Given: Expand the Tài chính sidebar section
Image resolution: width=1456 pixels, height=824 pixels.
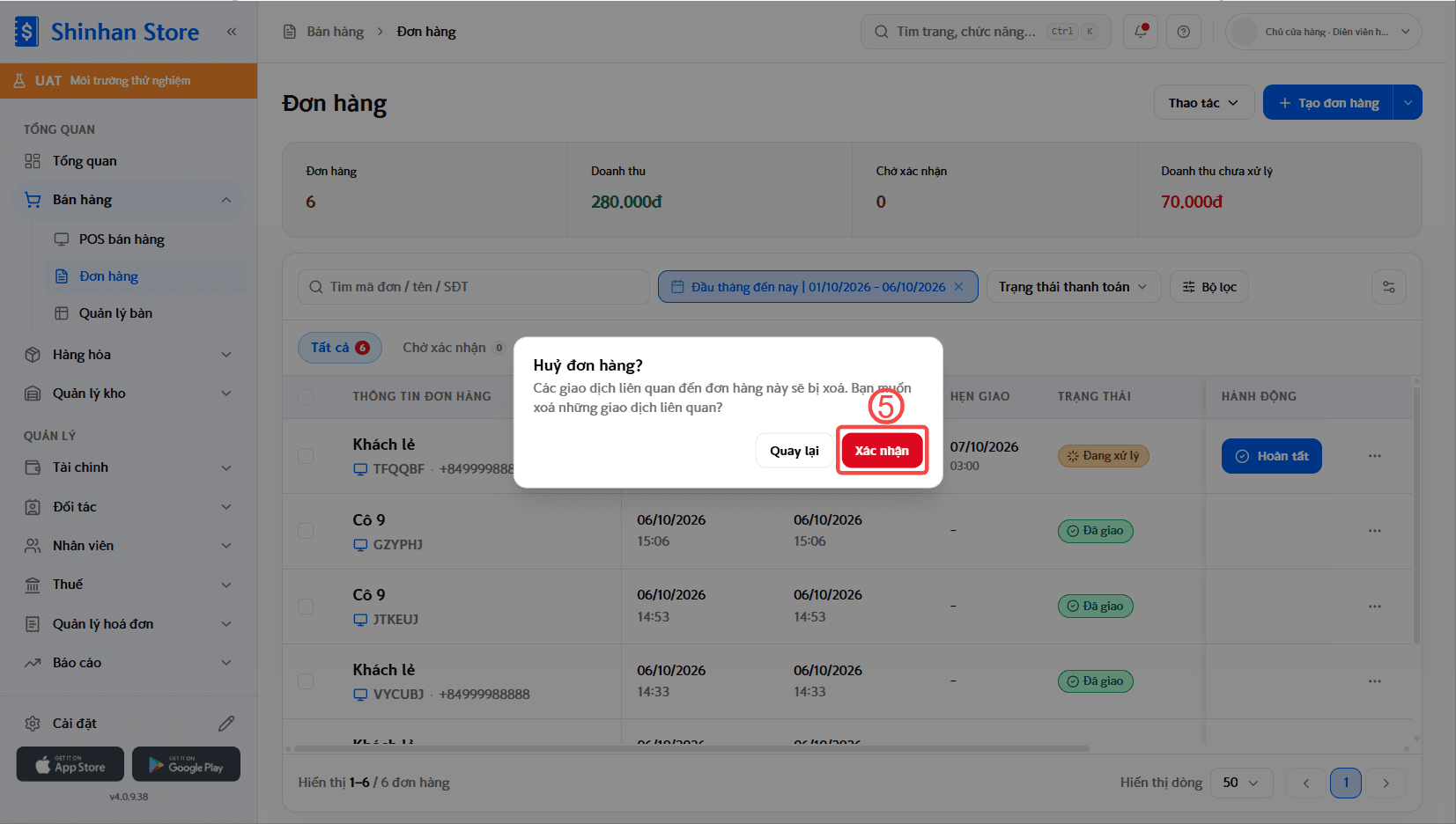Looking at the screenshot, I should [x=129, y=467].
